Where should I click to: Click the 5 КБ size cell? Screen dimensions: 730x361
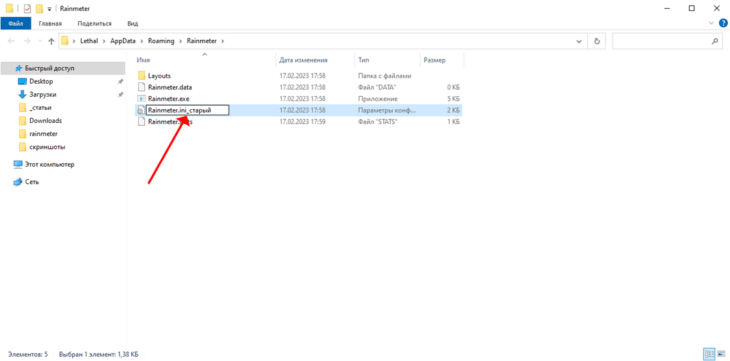pos(453,99)
